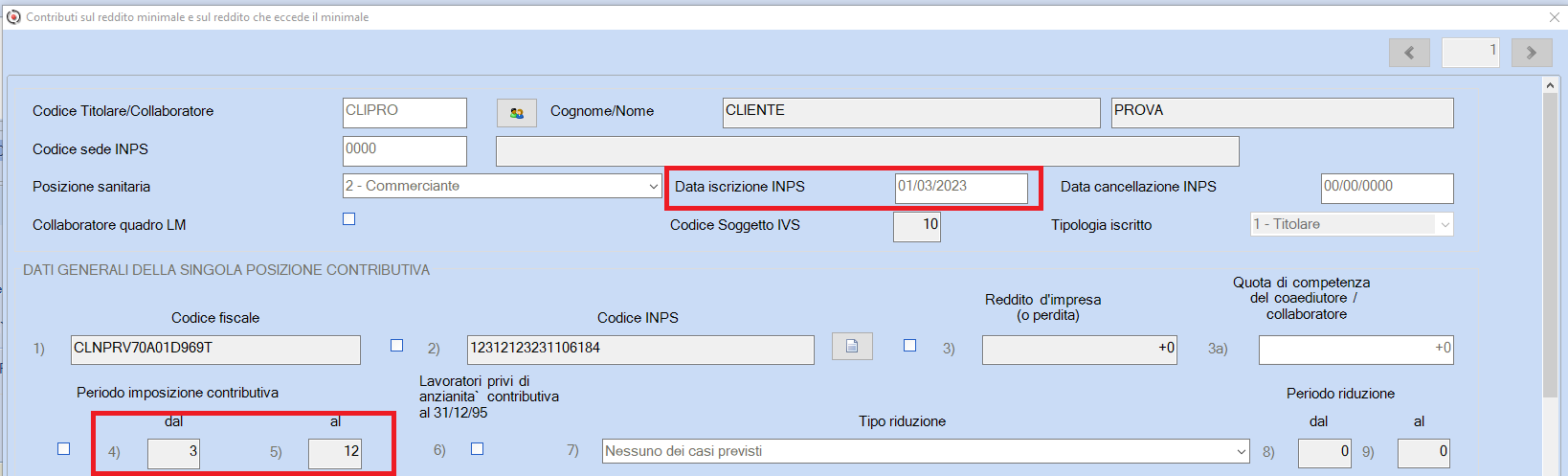Click Periodo riduzione dal field 8
The height and width of the screenshot is (476, 1568).
1325,453
